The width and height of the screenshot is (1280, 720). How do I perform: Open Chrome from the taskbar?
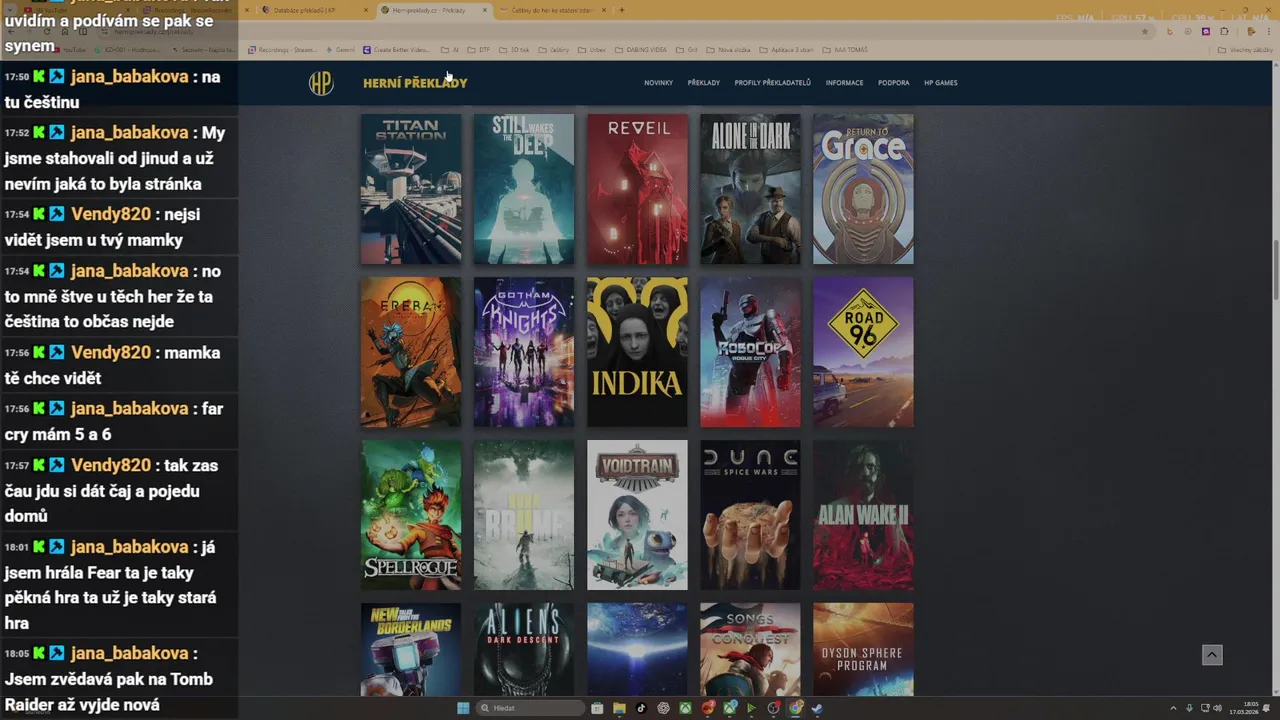point(795,708)
